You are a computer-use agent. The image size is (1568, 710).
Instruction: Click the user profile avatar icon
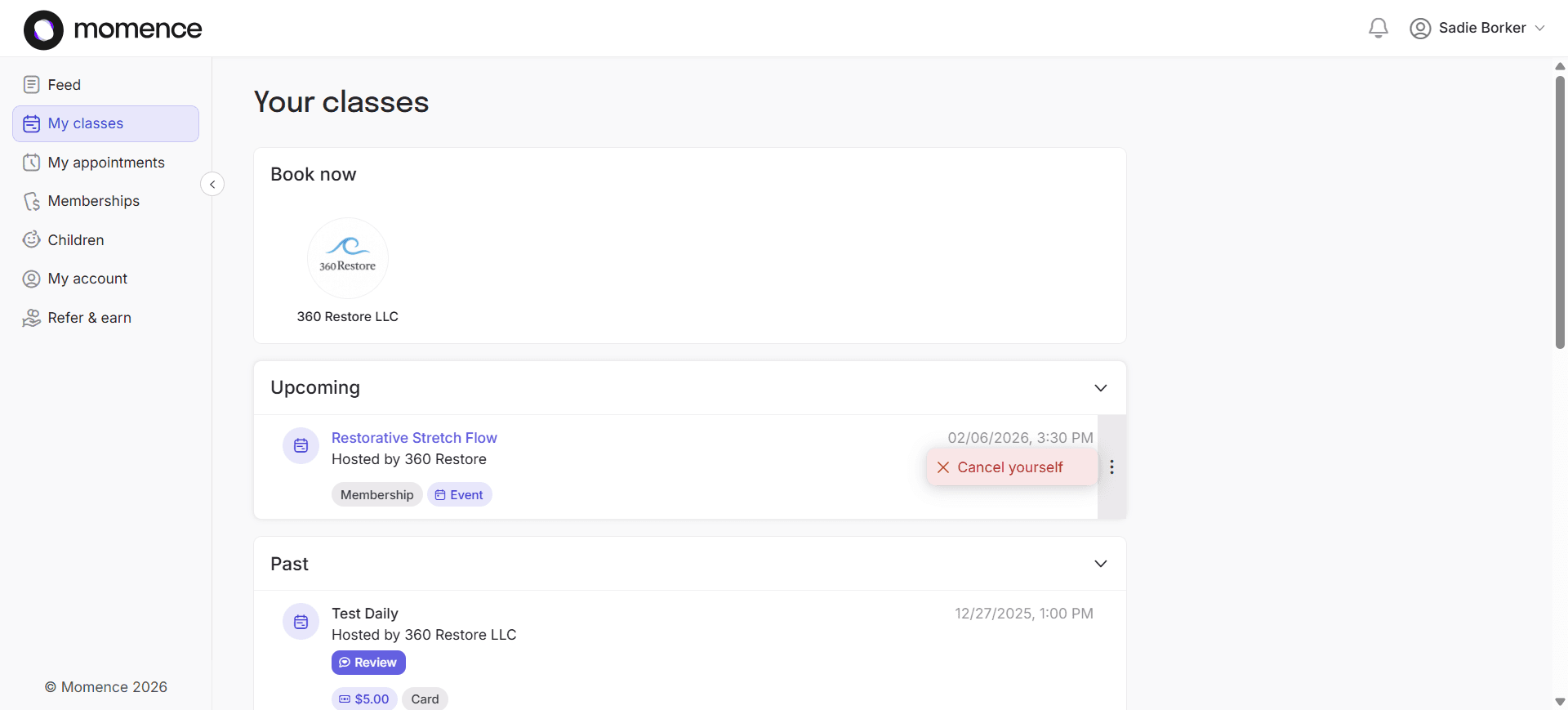coord(1420,29)
